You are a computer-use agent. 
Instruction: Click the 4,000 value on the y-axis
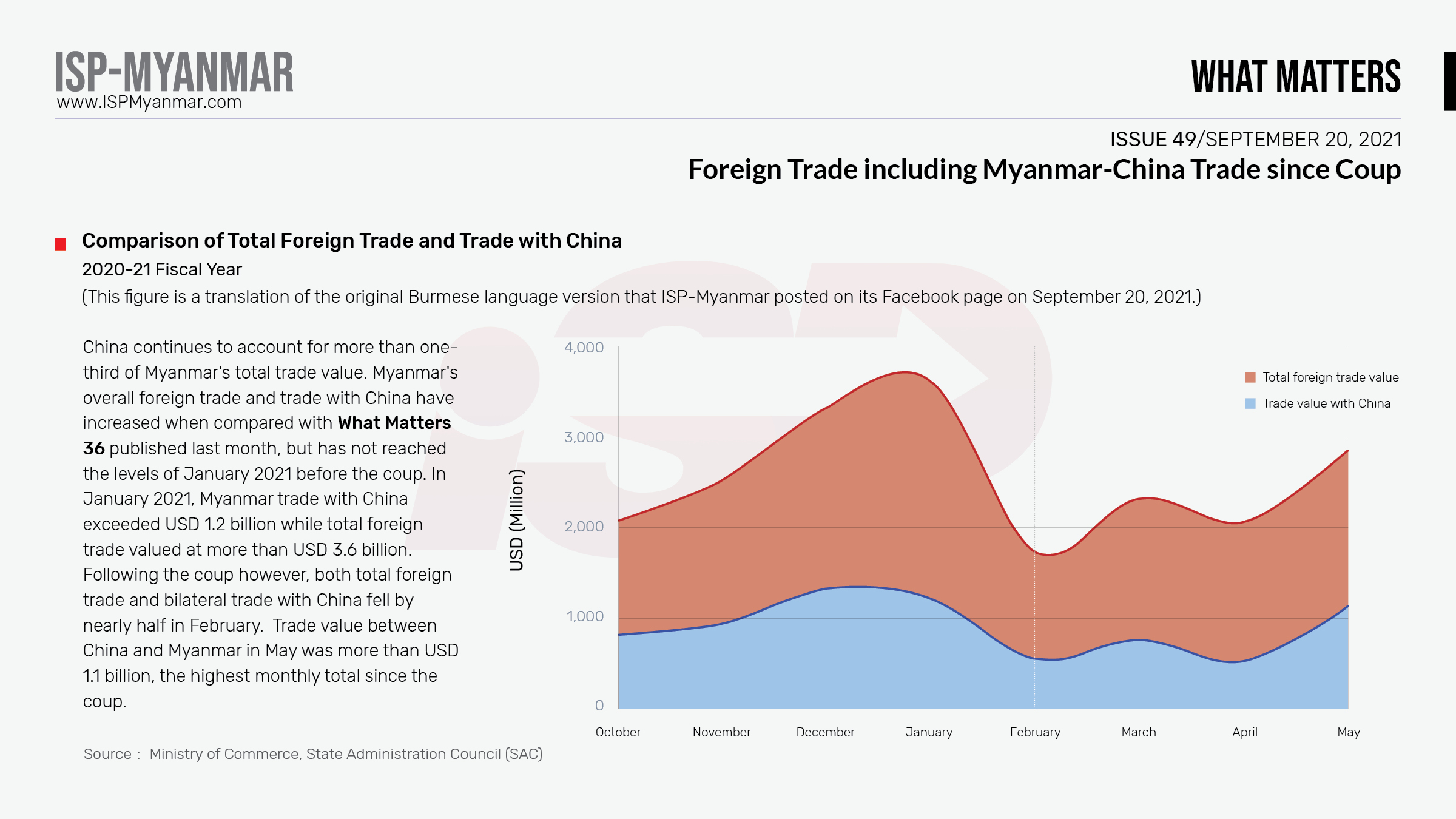pyautogui.click(x=584, y=348)
